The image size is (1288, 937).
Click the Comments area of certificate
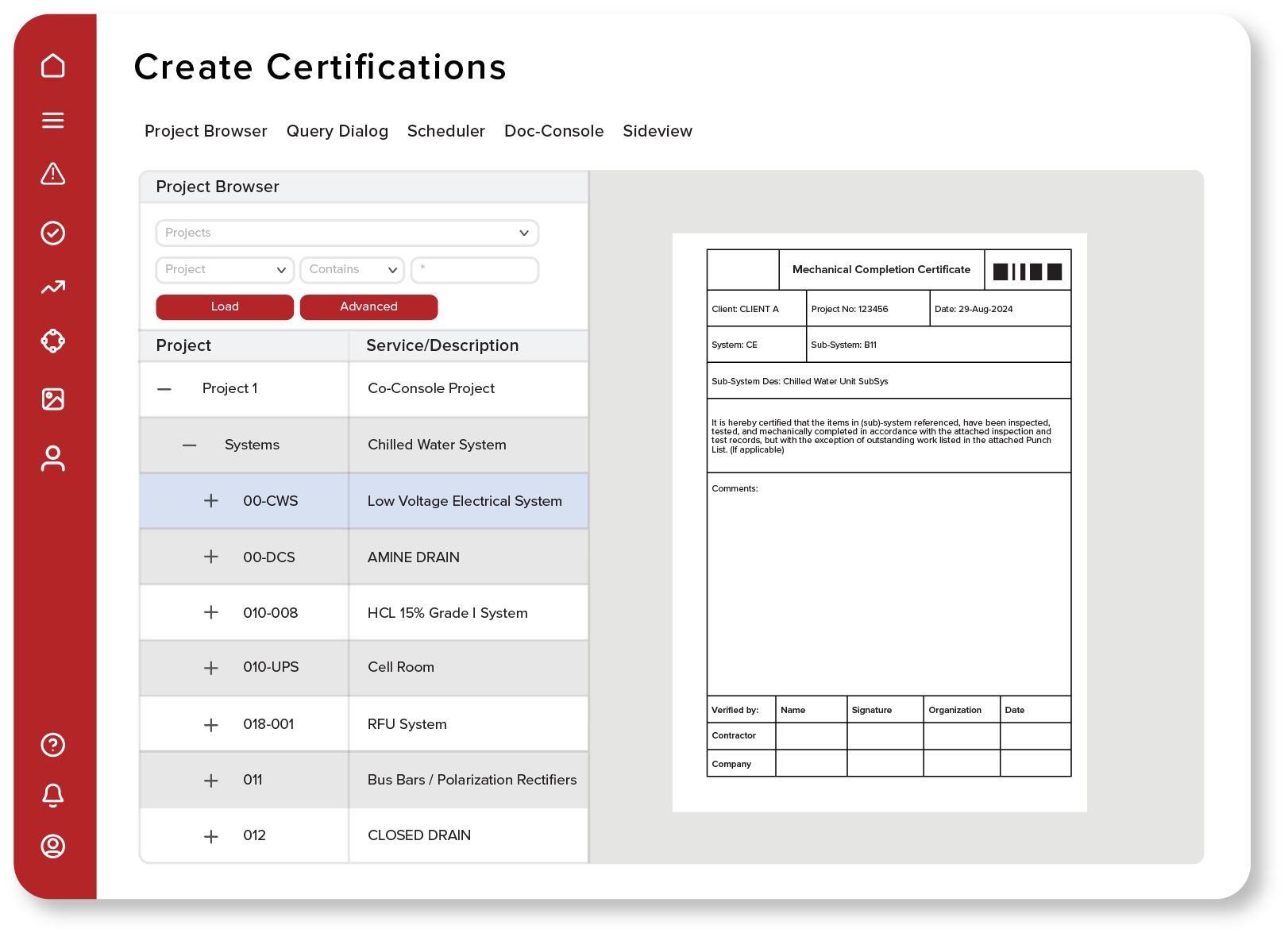(x=889, y=584)
